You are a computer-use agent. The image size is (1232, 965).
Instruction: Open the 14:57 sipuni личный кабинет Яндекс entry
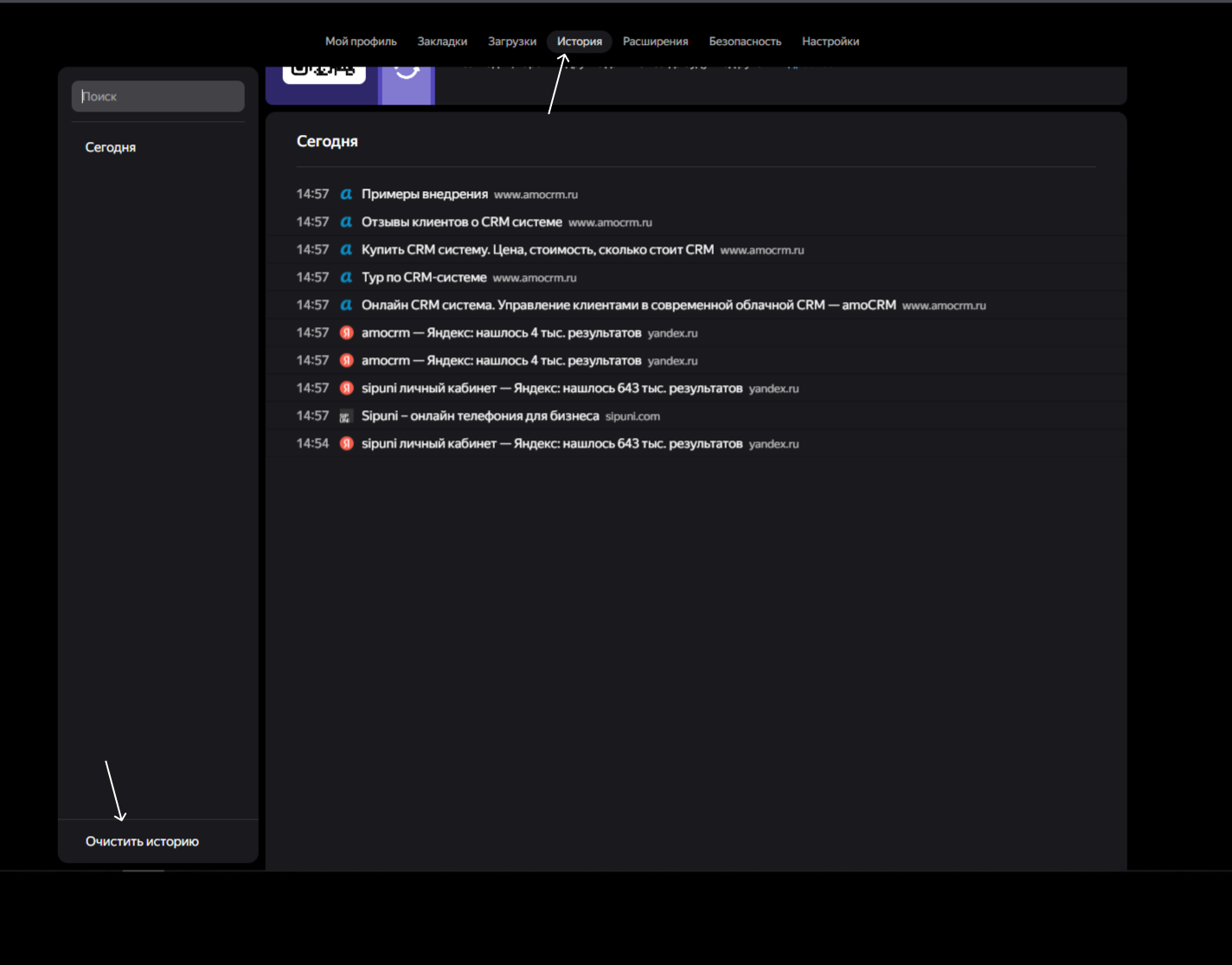pyautogui.click(x=552, y=388)
